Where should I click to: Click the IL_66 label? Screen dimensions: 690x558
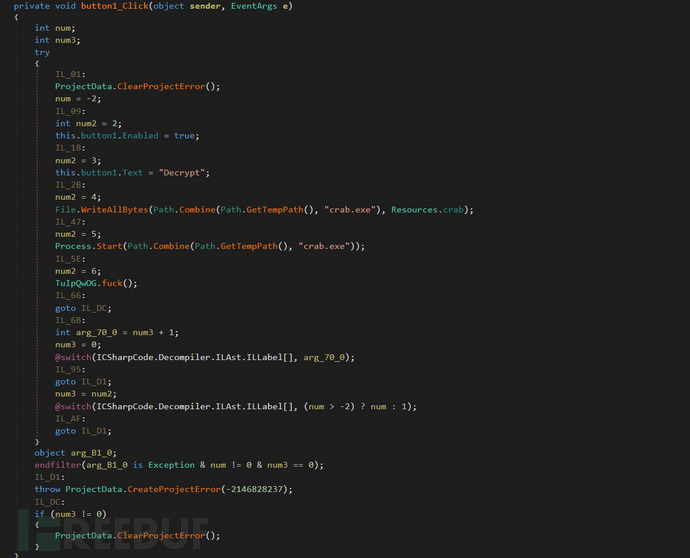point(70,296)
